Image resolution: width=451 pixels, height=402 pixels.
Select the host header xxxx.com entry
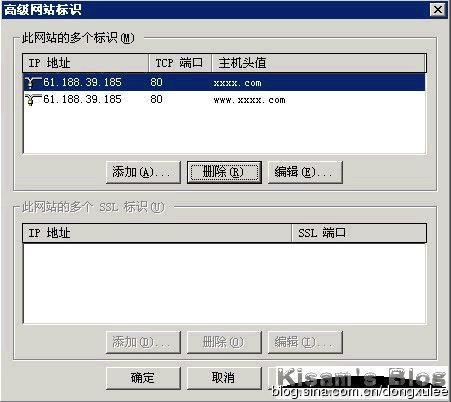pyautogui.click(x=237, y=83)
